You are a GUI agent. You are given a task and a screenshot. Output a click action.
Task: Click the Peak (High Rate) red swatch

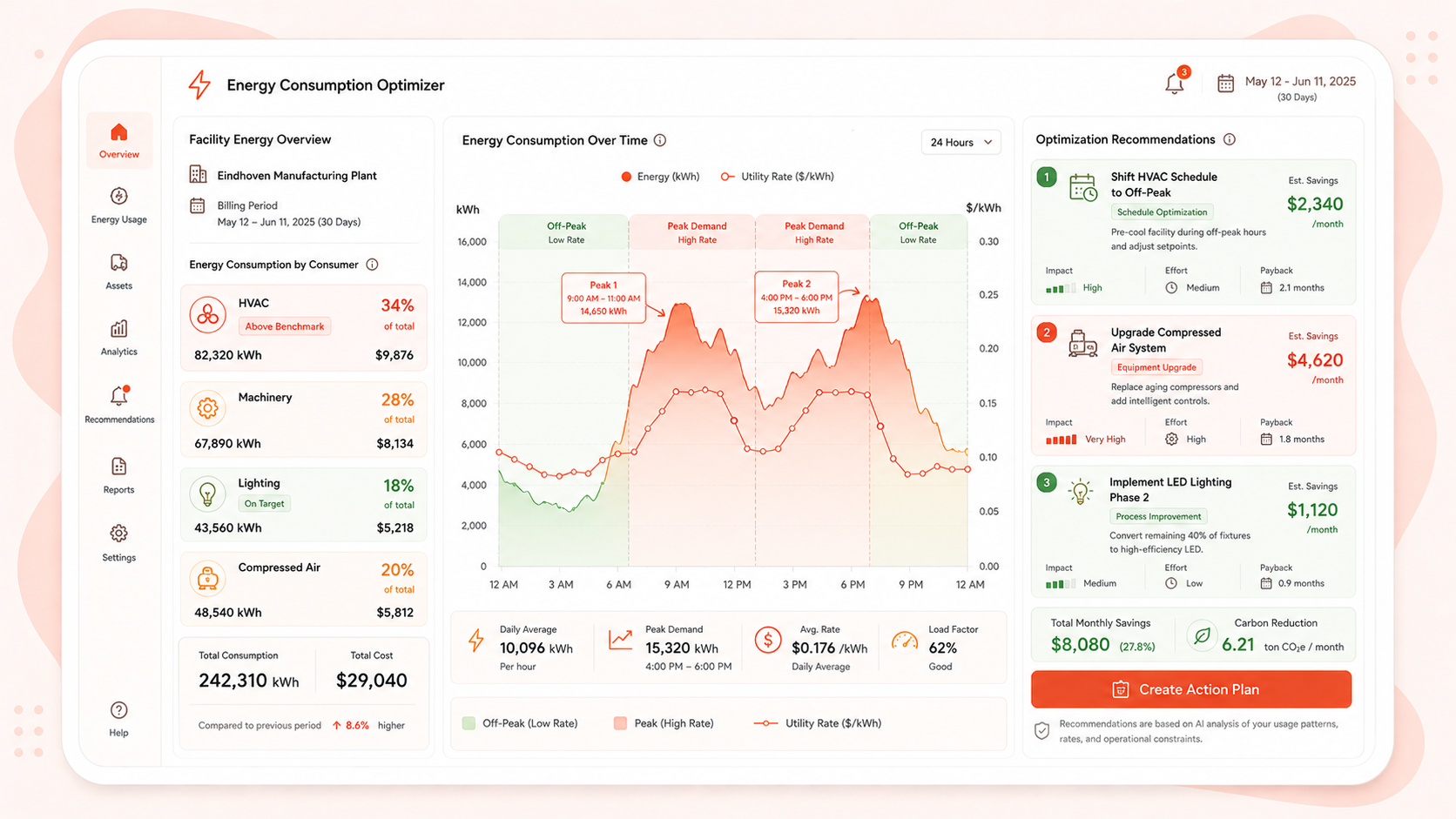620,723
